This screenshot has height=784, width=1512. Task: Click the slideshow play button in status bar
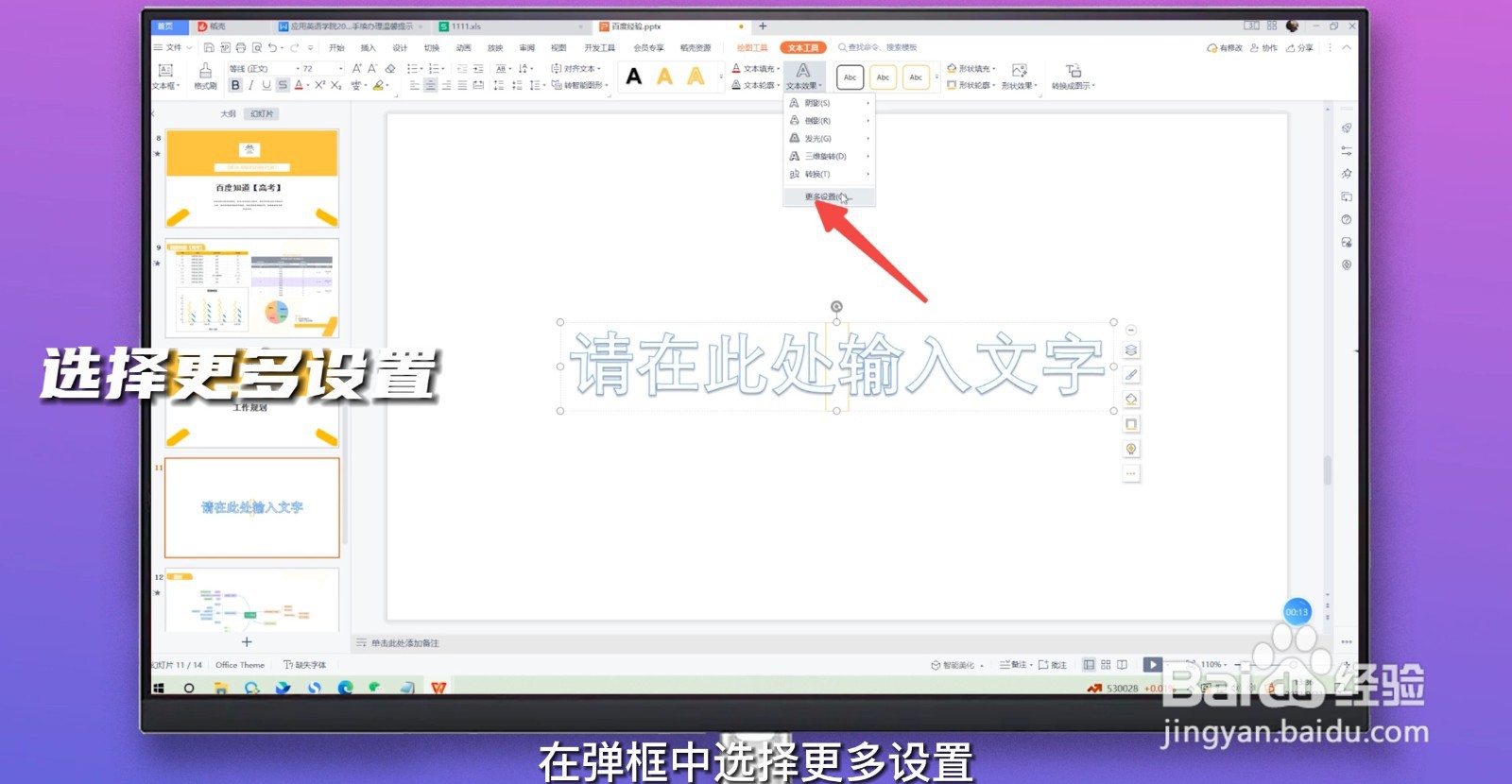click(1152, 665)
